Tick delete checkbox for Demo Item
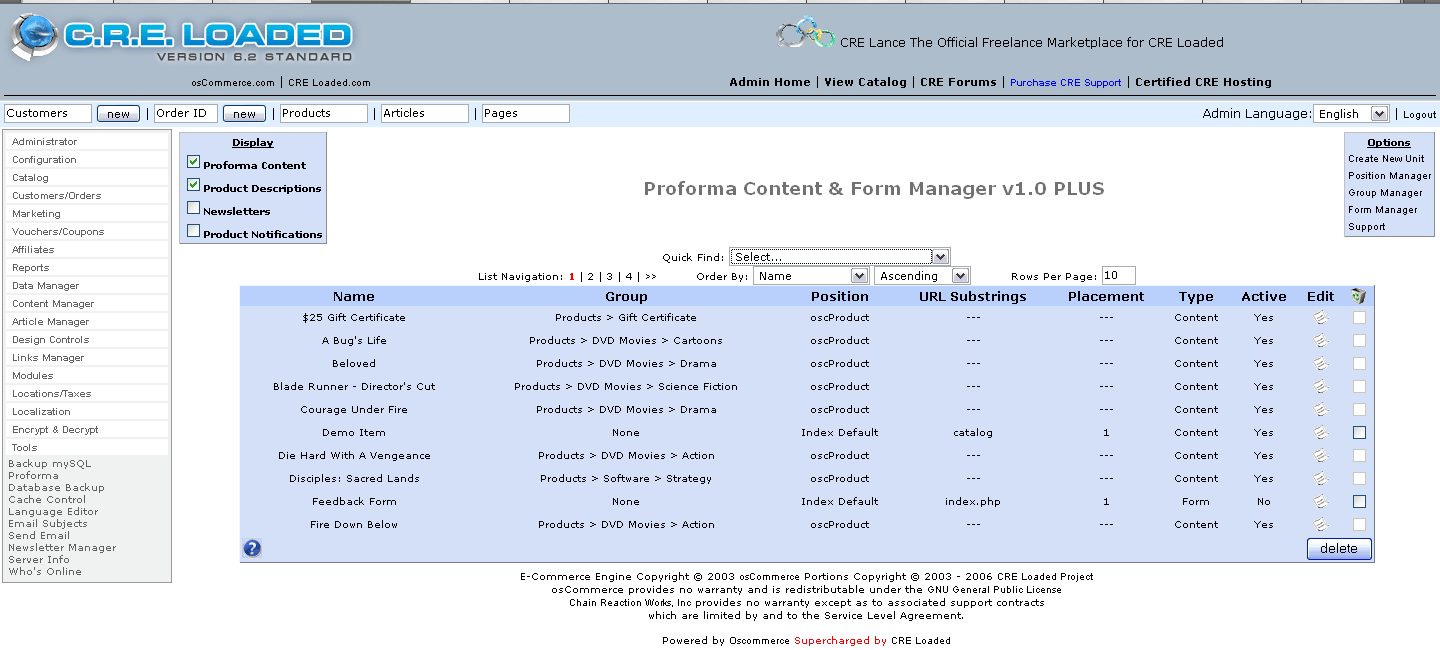 (x=1359, y=433)
